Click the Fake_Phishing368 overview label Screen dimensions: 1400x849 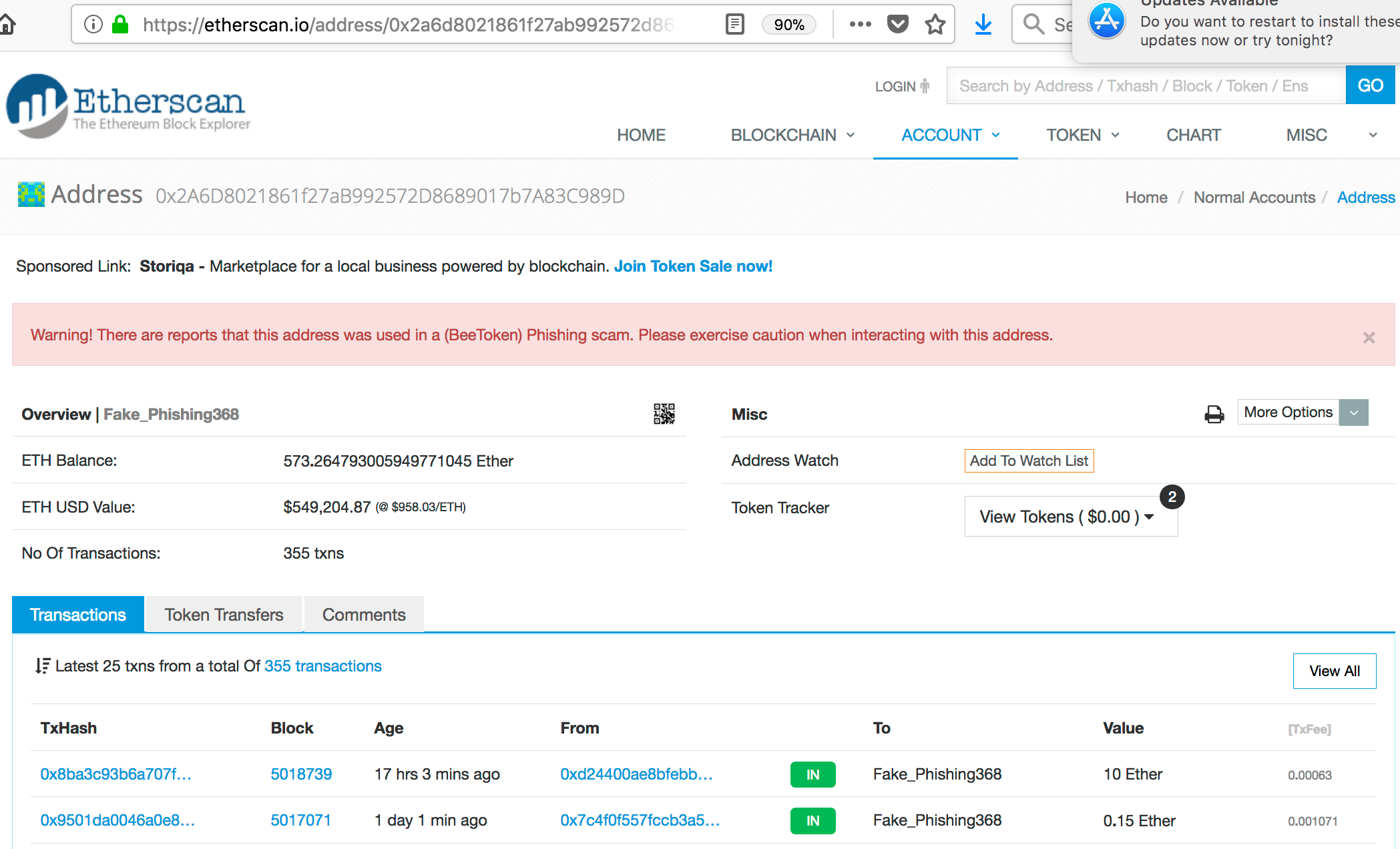(x=171, y=414)
